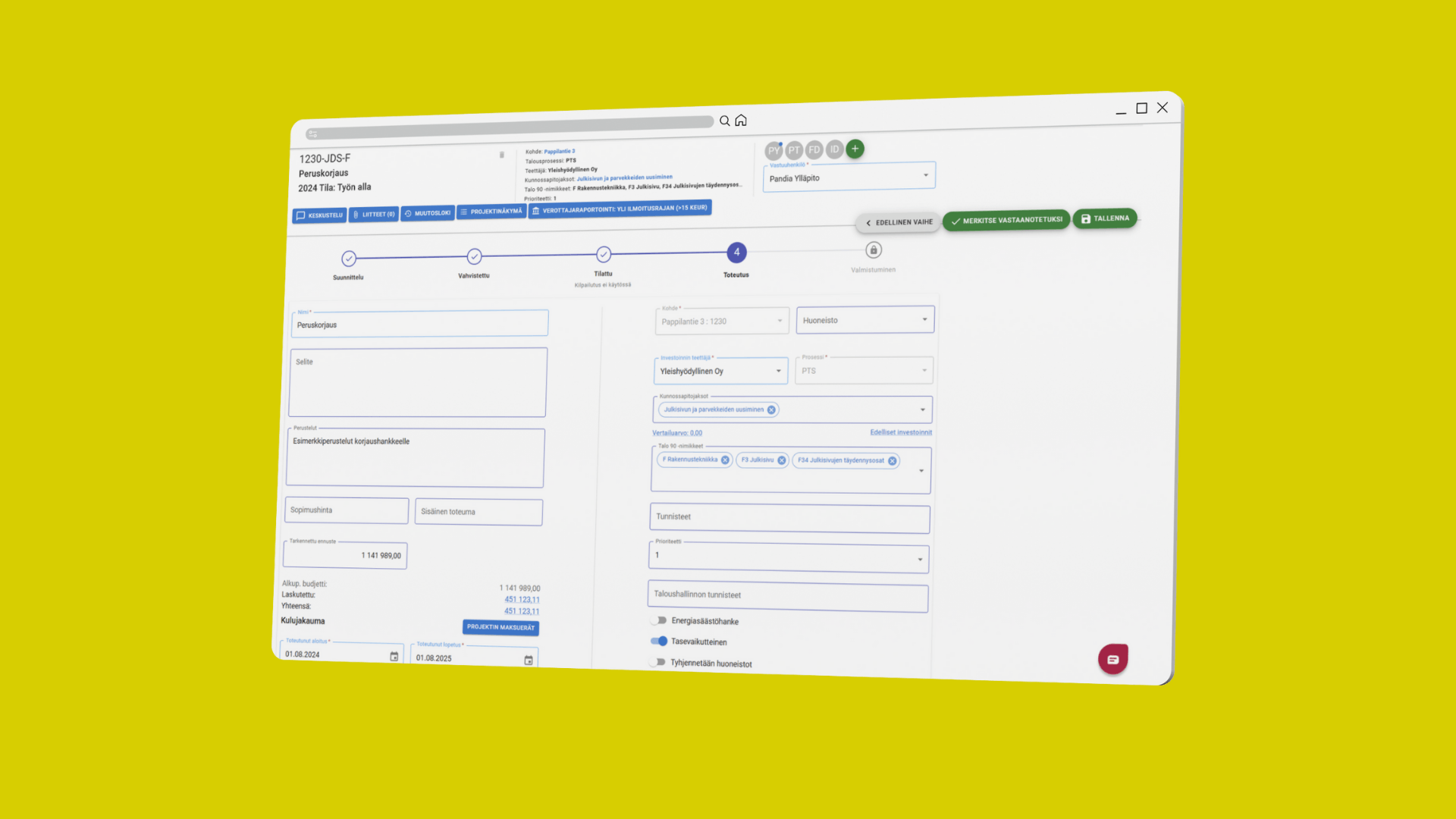This screenshot has width=1456, height=819.
Task: Open the Prioriteetti dropdown
Action: 789,557
